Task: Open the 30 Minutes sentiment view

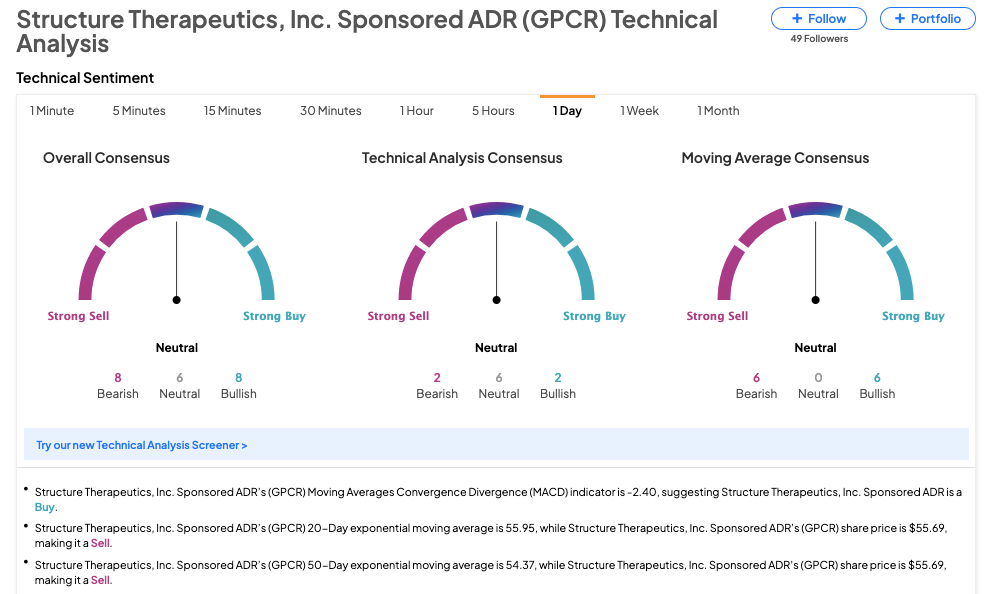Action: [330, 111]
